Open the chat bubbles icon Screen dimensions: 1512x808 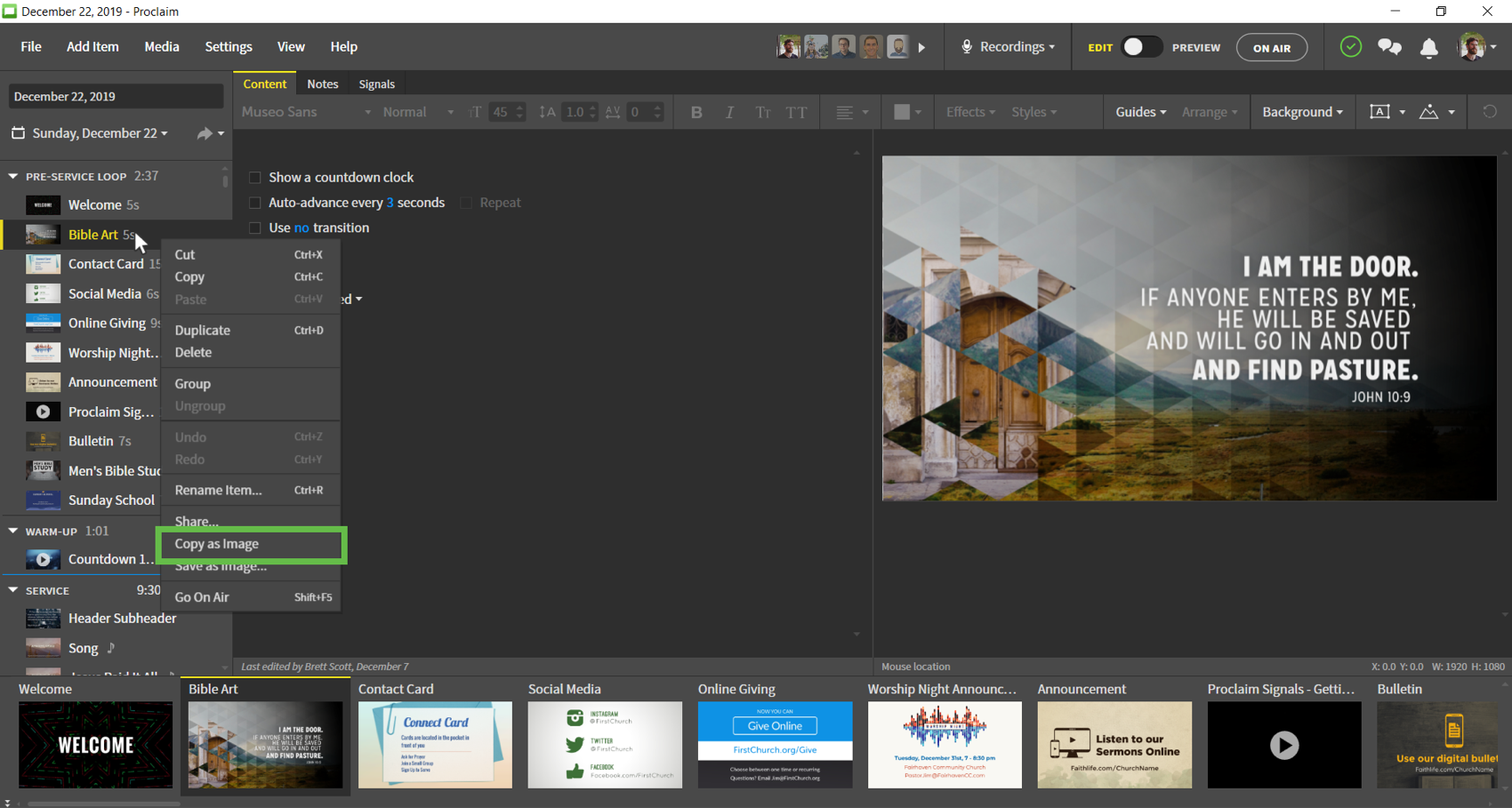pyautogui.click(x=1389, y=47)
